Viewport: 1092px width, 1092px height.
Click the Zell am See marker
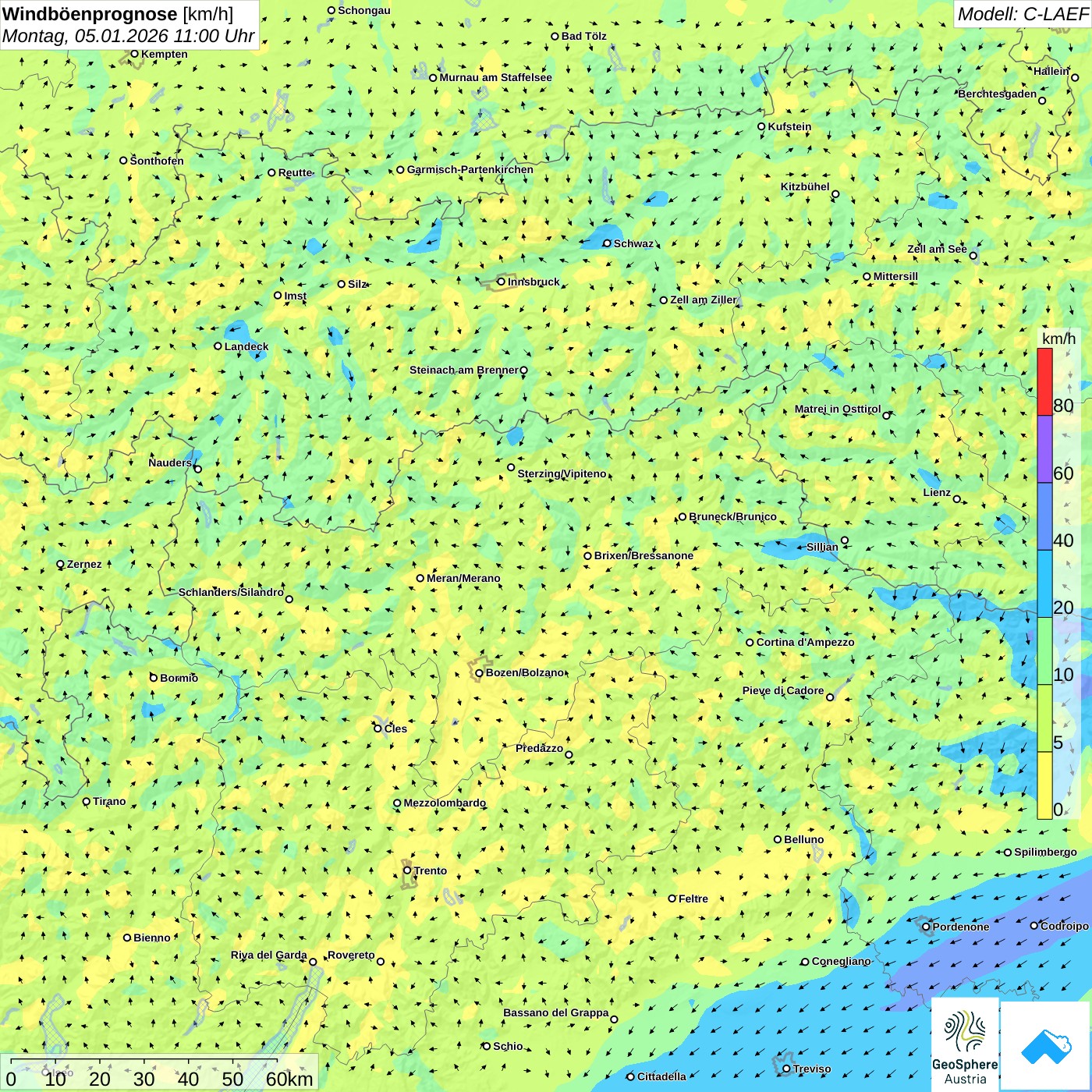pyautogui.click(x=973, y=255)
